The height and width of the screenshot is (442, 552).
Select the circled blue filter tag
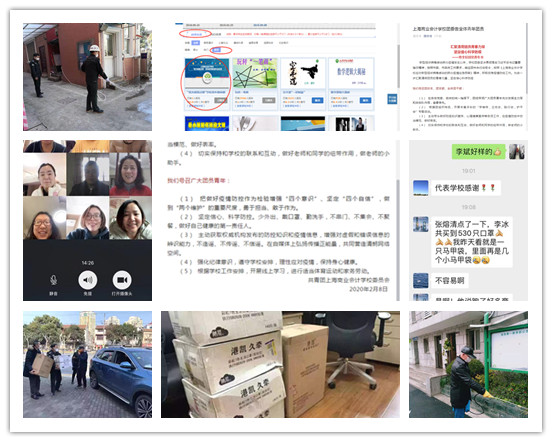coord(217,50)
